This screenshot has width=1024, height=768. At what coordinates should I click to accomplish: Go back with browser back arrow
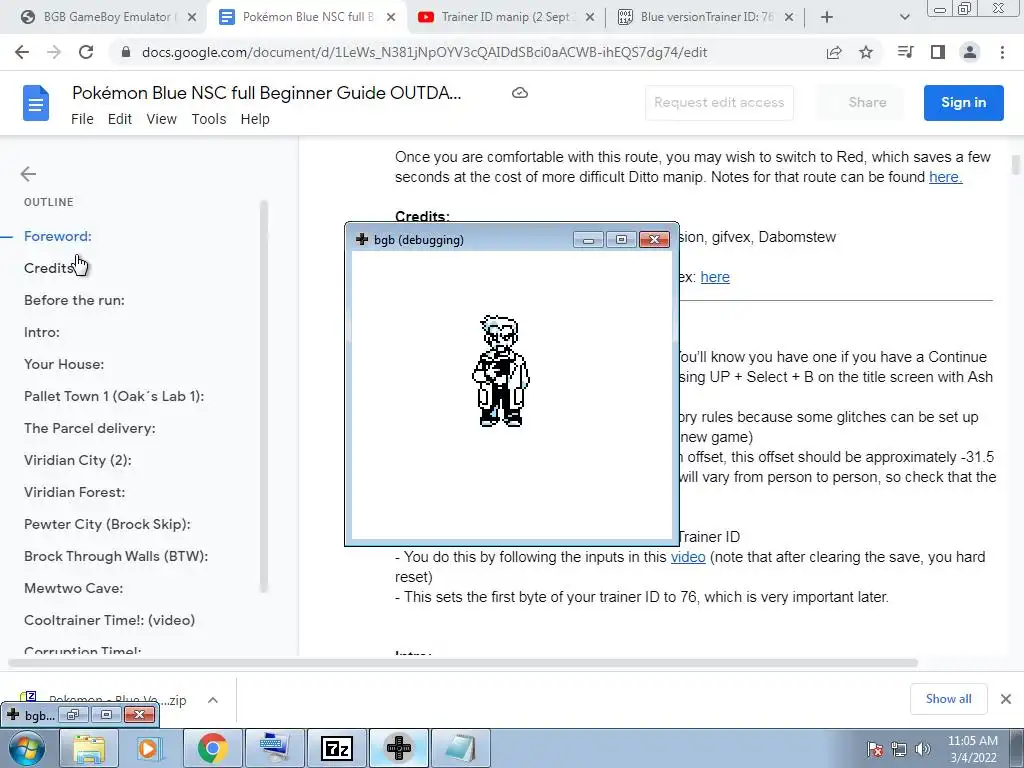click(x=22, y=52)
